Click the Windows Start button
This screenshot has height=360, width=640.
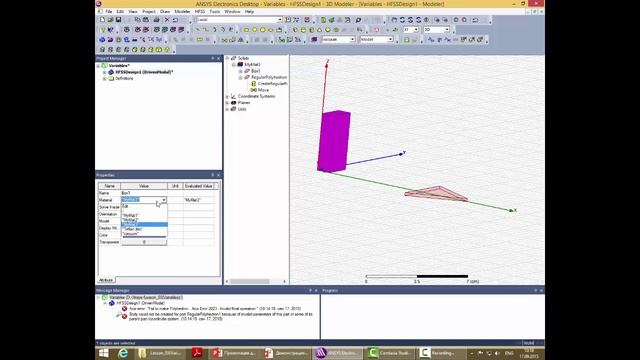pyautogui.click(x=104, y=353)
